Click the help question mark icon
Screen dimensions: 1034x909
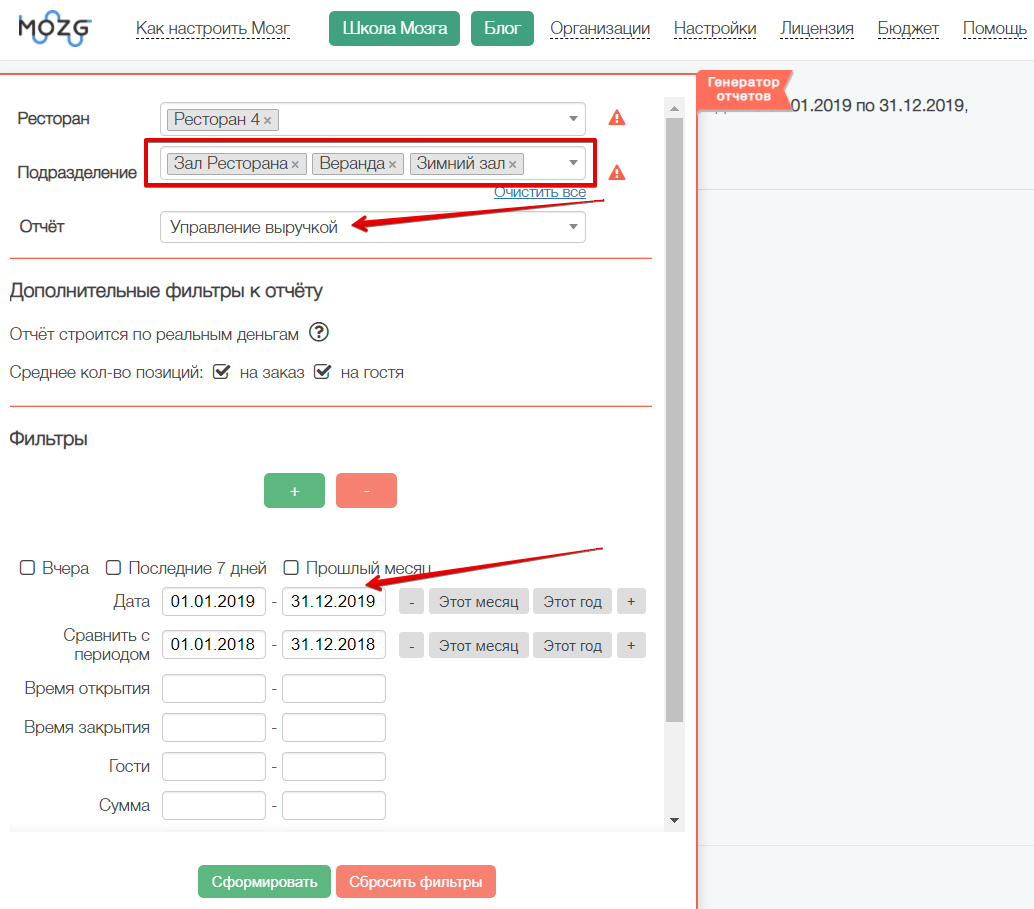(319, 332)
